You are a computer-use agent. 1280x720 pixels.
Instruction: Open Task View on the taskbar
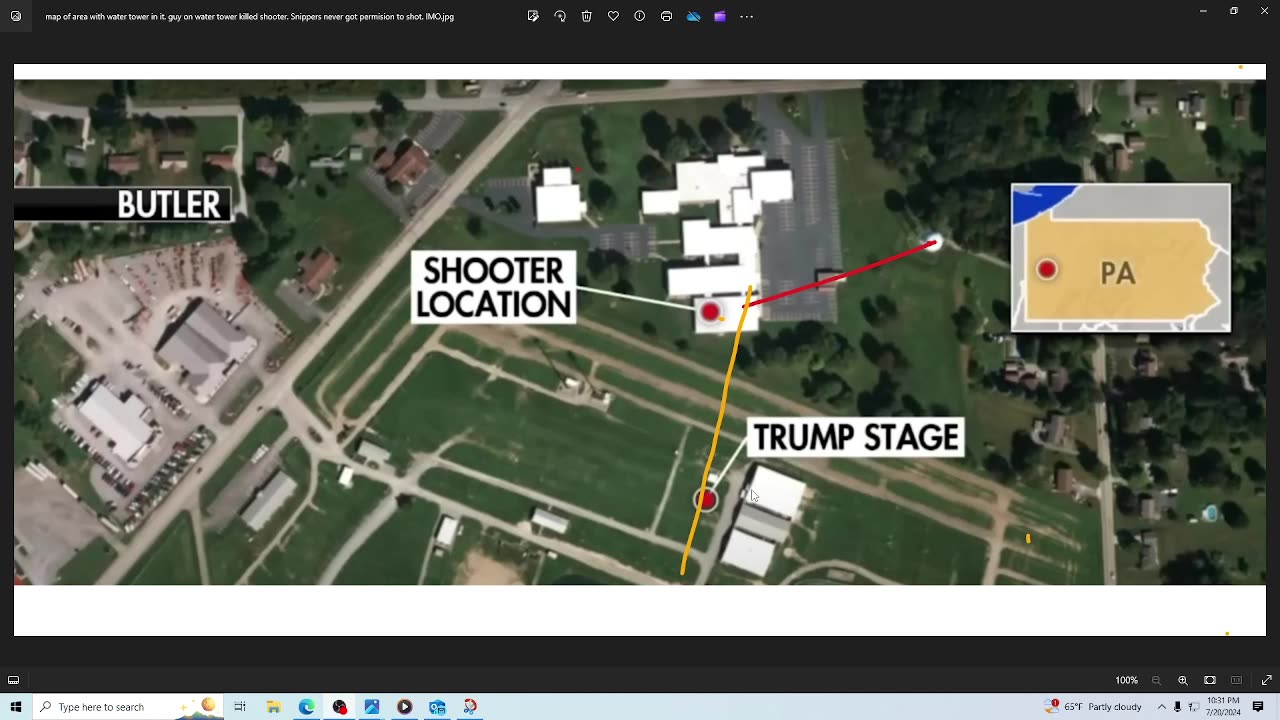pyautogui.click(x=240, y=707)
